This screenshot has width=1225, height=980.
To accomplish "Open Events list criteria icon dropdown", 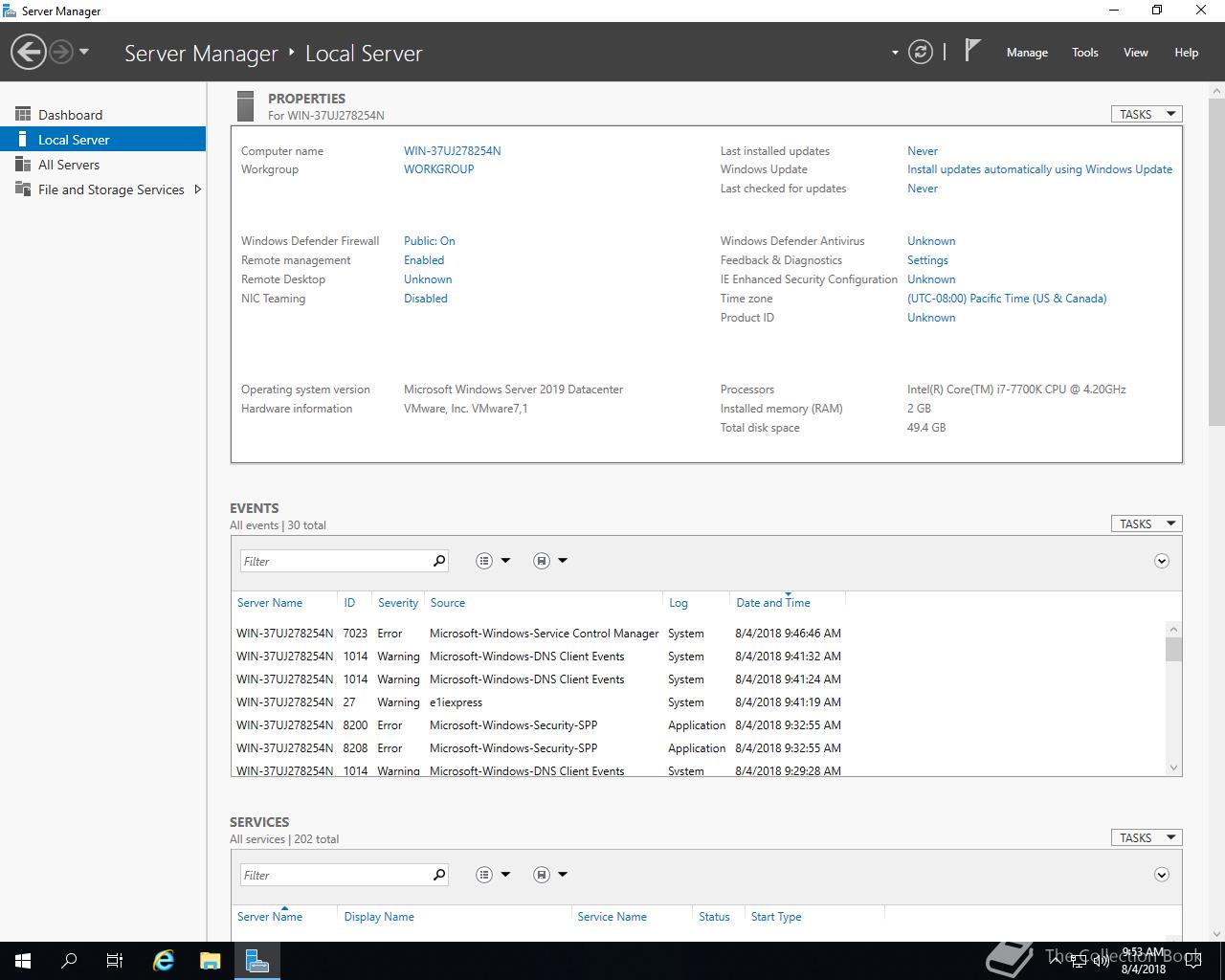I will point(493,561).
